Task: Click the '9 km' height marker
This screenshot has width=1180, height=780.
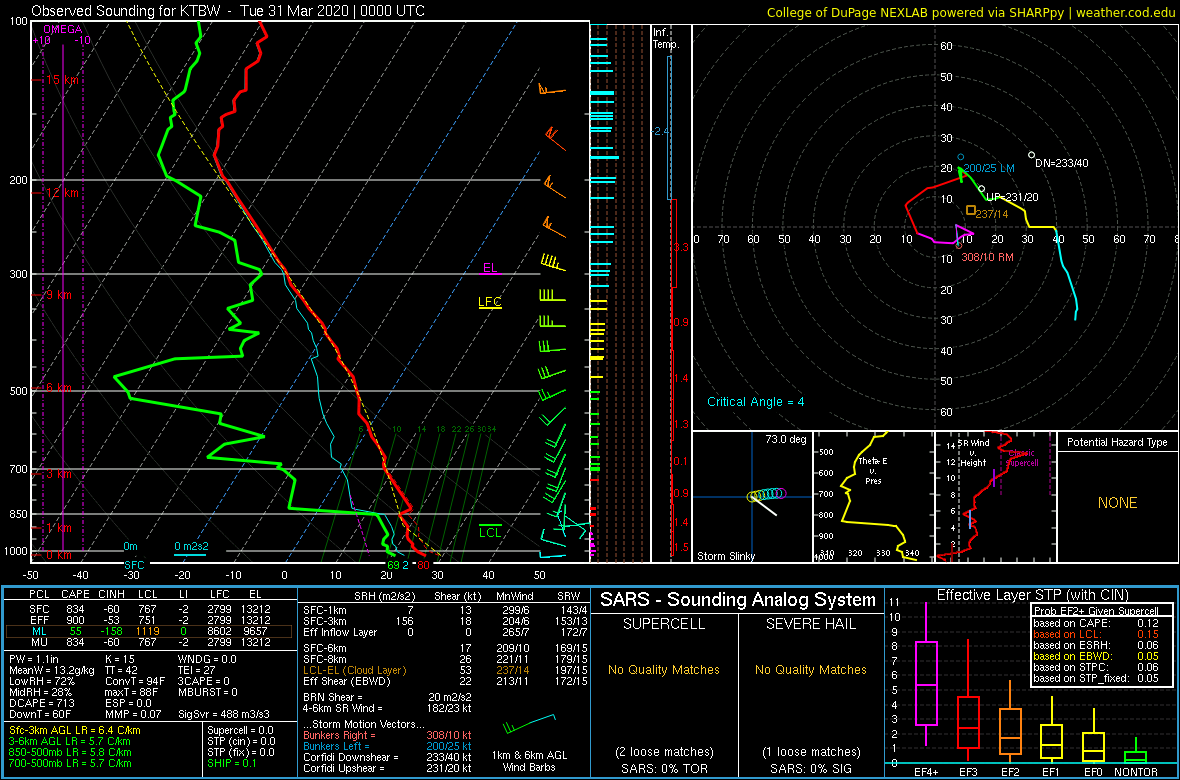Action: [58, 295]
